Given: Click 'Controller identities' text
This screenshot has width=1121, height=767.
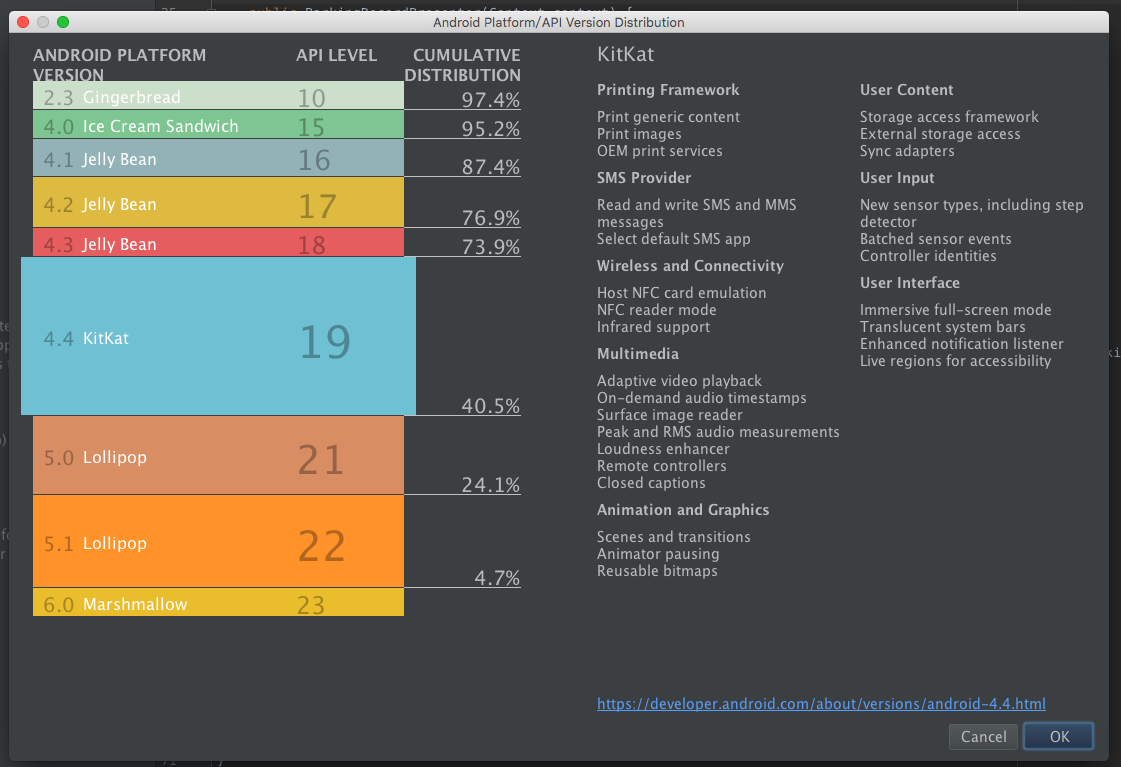Looking at the screenshot, I should click(928, 256).
